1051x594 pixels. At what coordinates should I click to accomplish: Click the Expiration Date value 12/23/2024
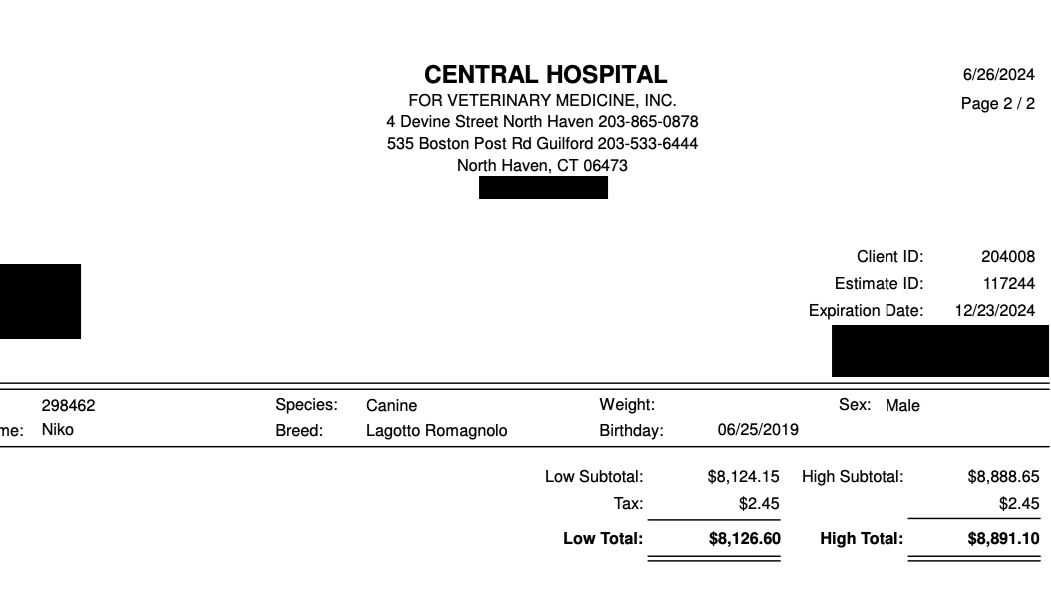[x=995, y=310]
